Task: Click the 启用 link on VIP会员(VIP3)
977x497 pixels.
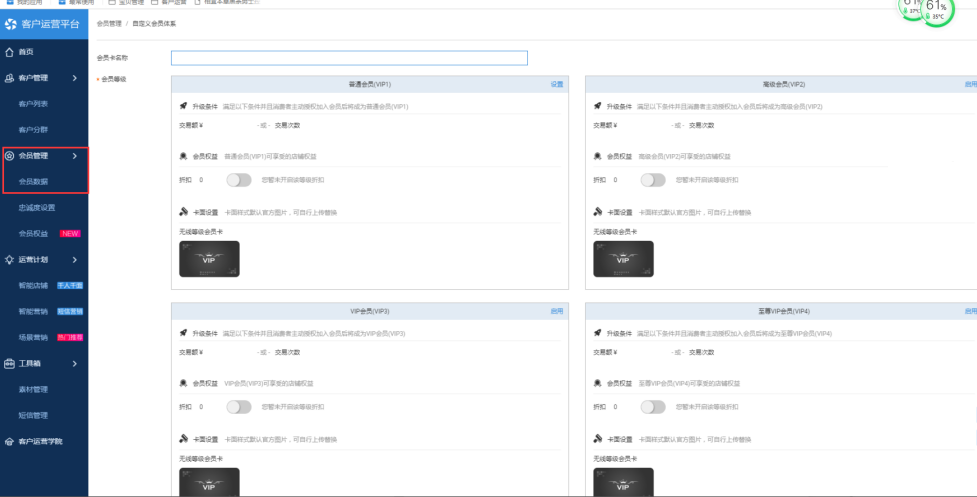Action: [x=556, y=311]
